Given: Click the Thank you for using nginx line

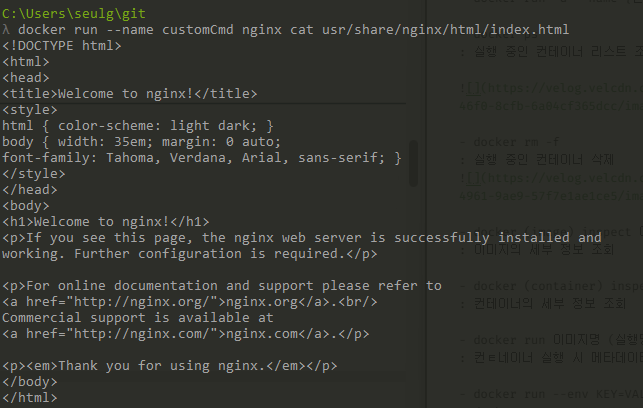Looking at the screenshot, I should [x=170, y=365].
